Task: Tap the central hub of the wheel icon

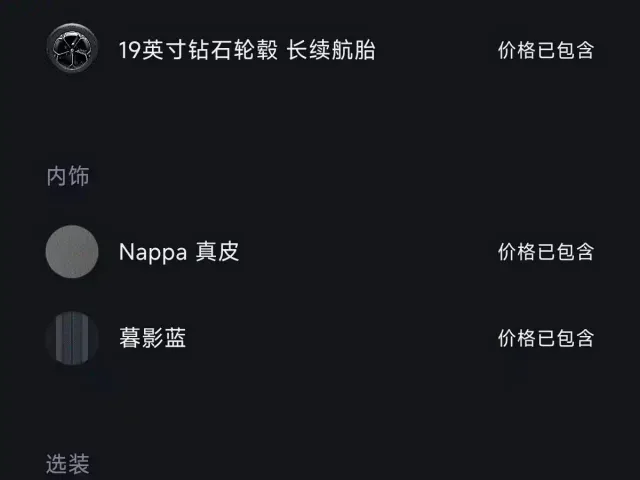Action: (72, 50)
